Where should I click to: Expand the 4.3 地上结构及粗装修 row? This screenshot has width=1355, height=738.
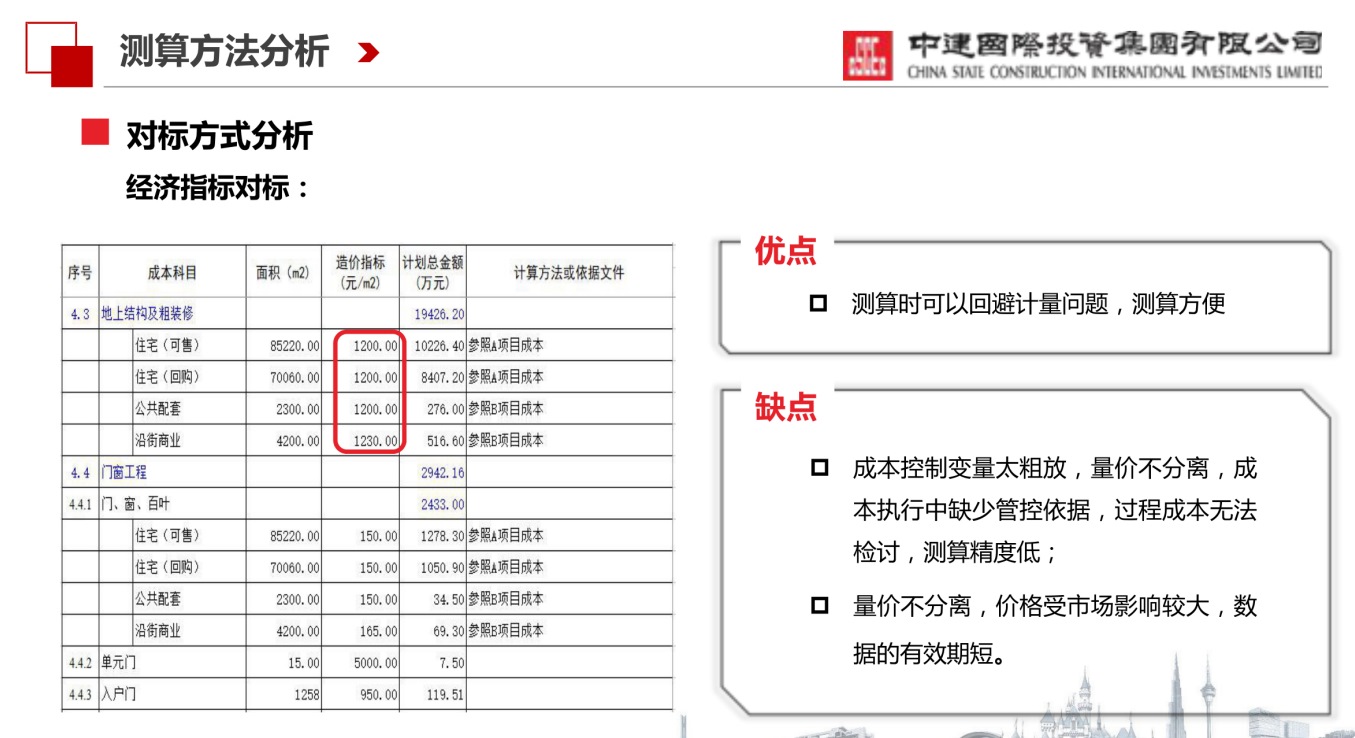click(x=147, y=313)
